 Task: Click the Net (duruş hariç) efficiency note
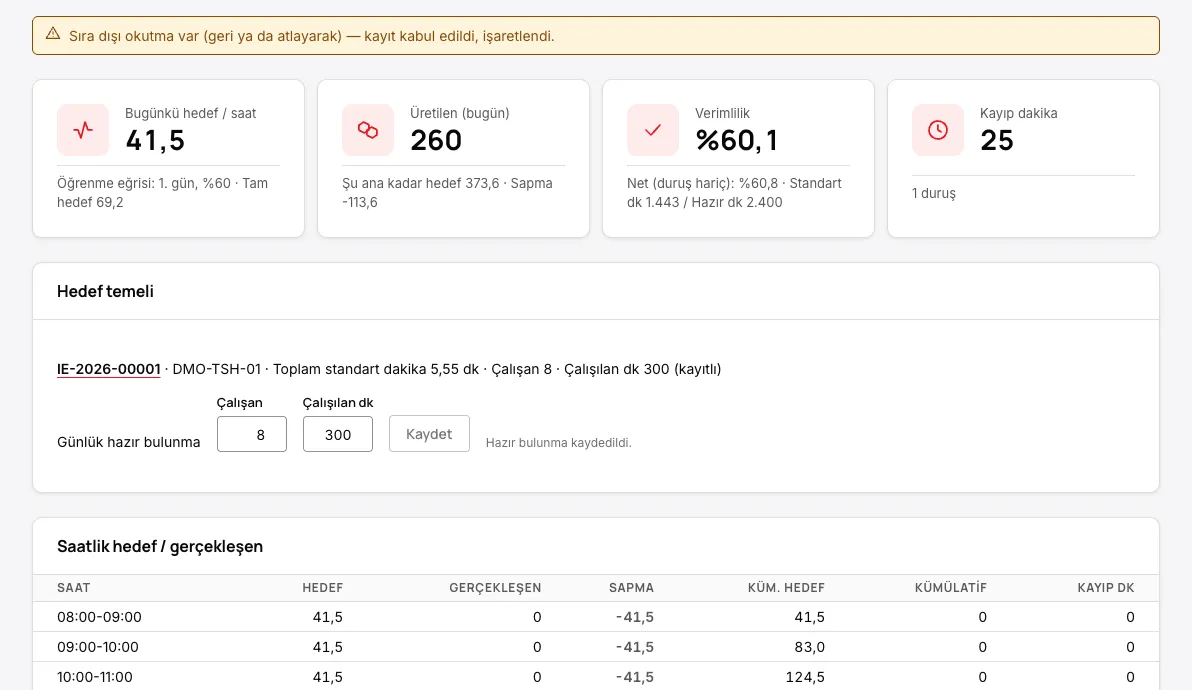click(x=734, y=193)
